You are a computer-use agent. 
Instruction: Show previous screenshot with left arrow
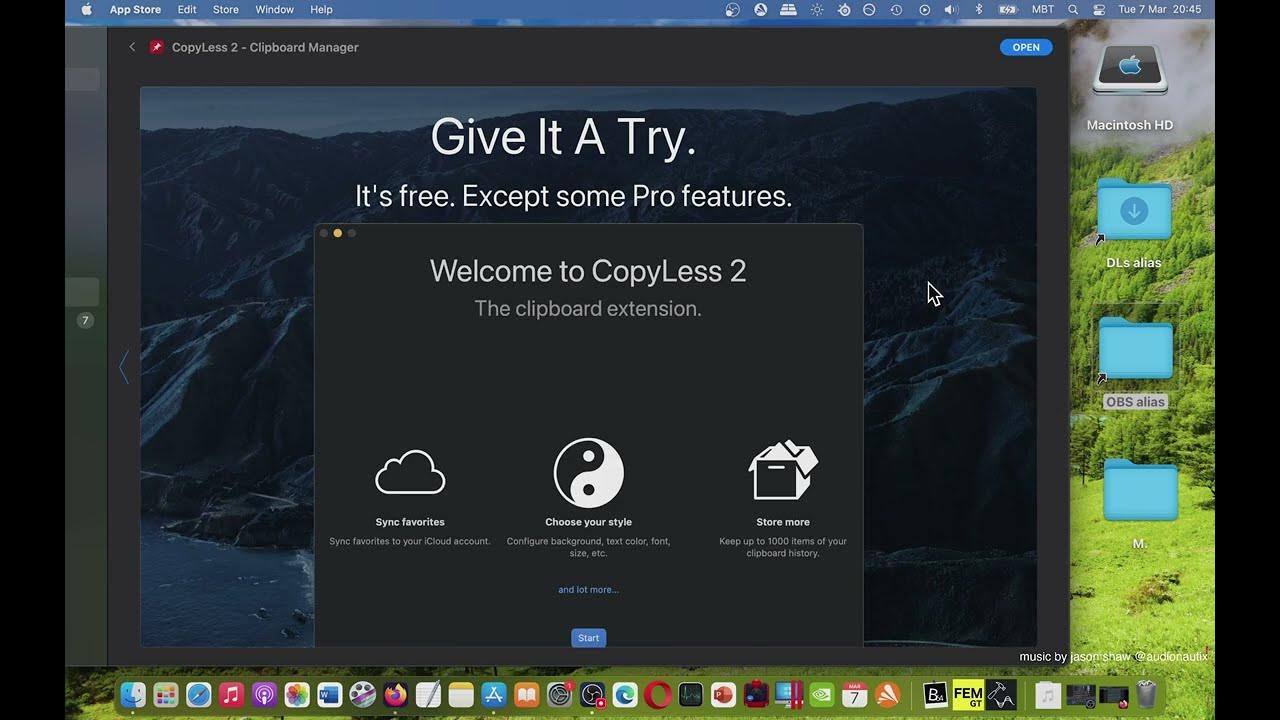124,367
